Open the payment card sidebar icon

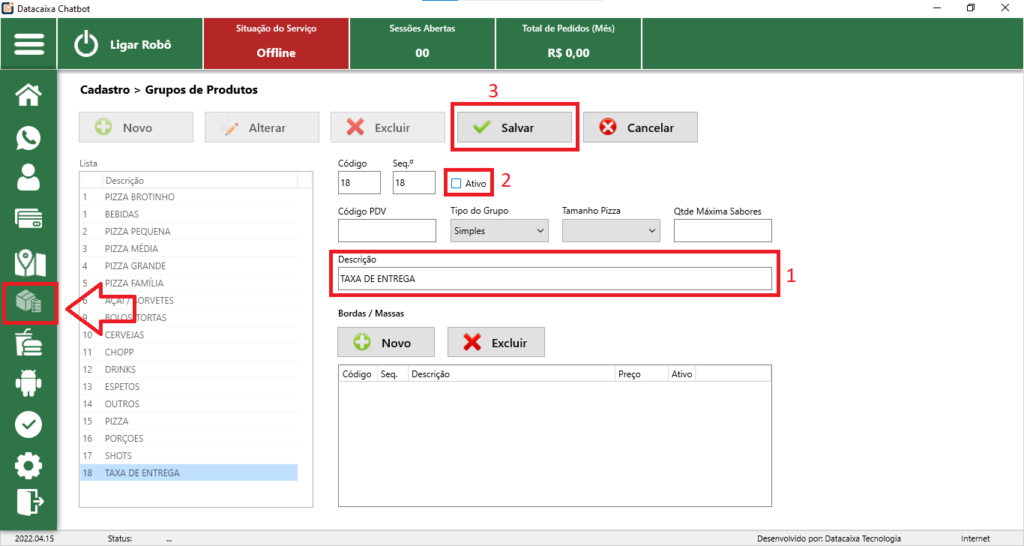(x=29, y=219)
